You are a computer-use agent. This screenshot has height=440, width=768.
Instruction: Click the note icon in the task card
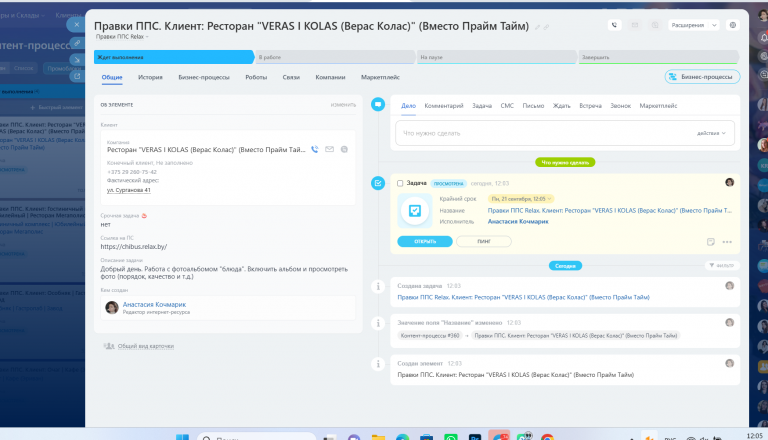[711, 242]
